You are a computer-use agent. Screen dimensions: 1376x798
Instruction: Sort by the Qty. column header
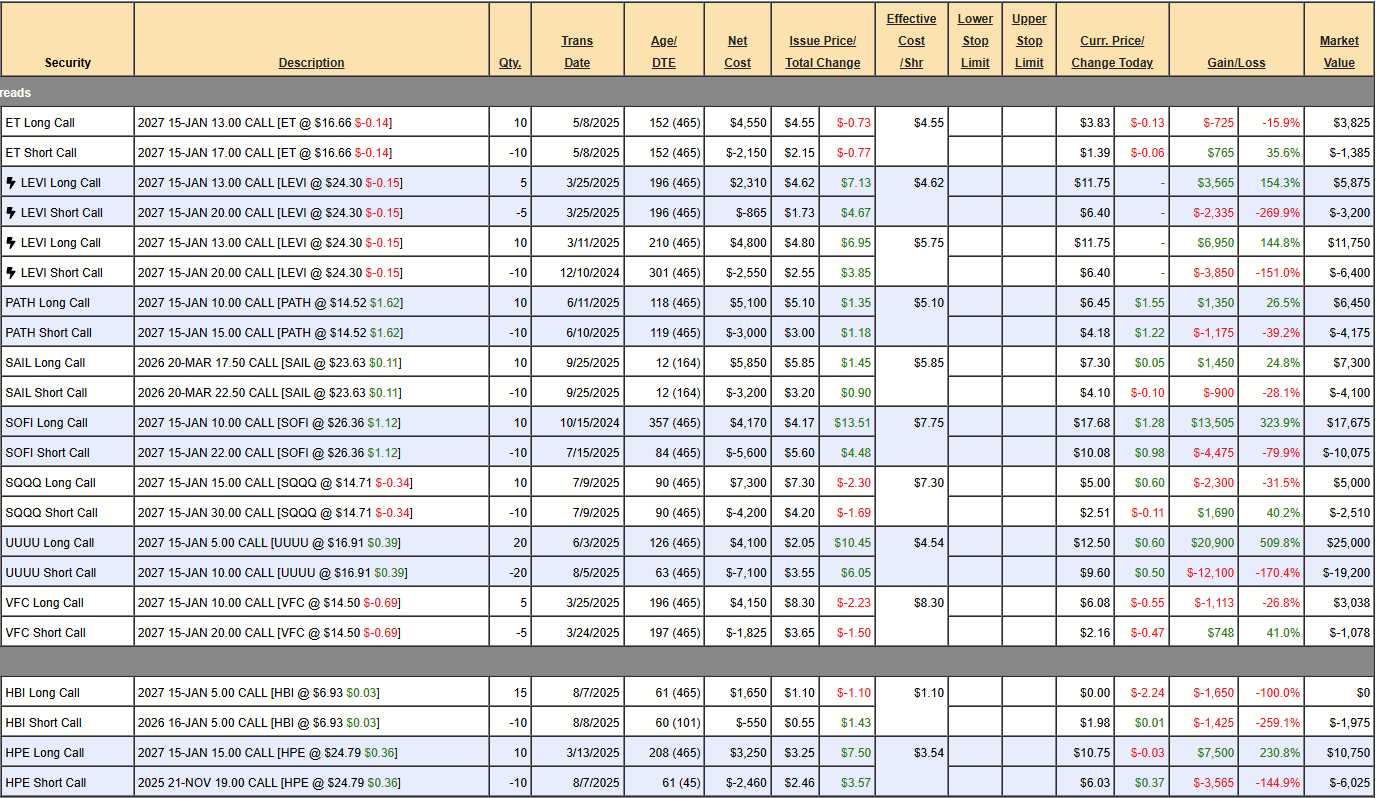click(x=510, y=63)
